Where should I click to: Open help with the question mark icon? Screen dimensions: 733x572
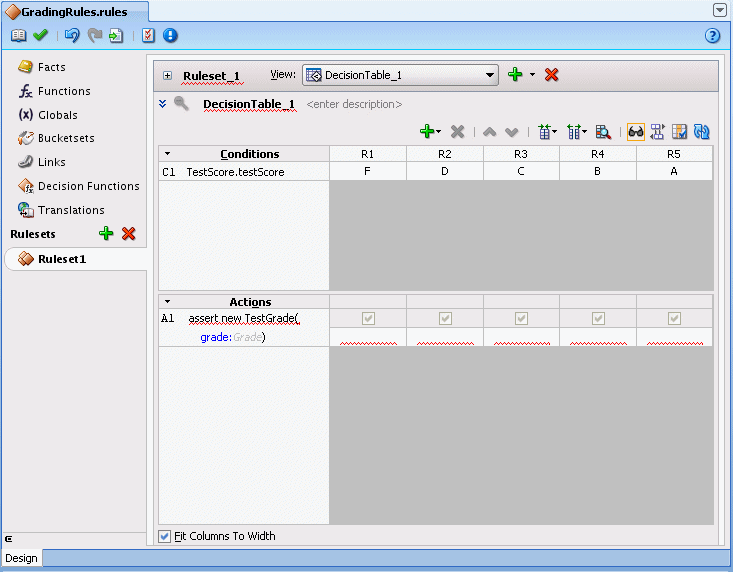click(x=712, y=36)
